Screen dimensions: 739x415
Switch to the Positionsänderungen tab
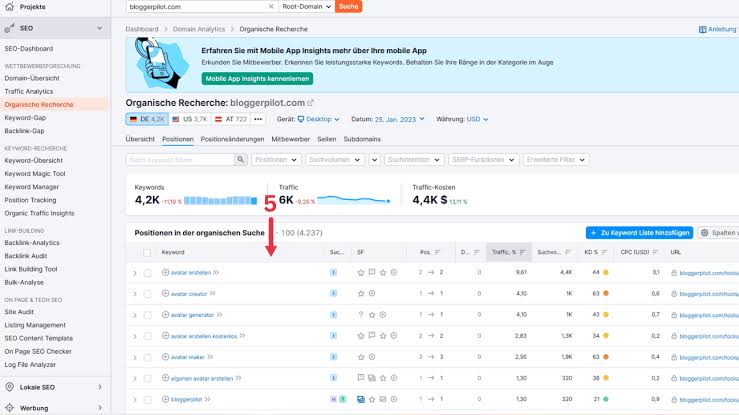pyautogui.click(x=232, y=139)
